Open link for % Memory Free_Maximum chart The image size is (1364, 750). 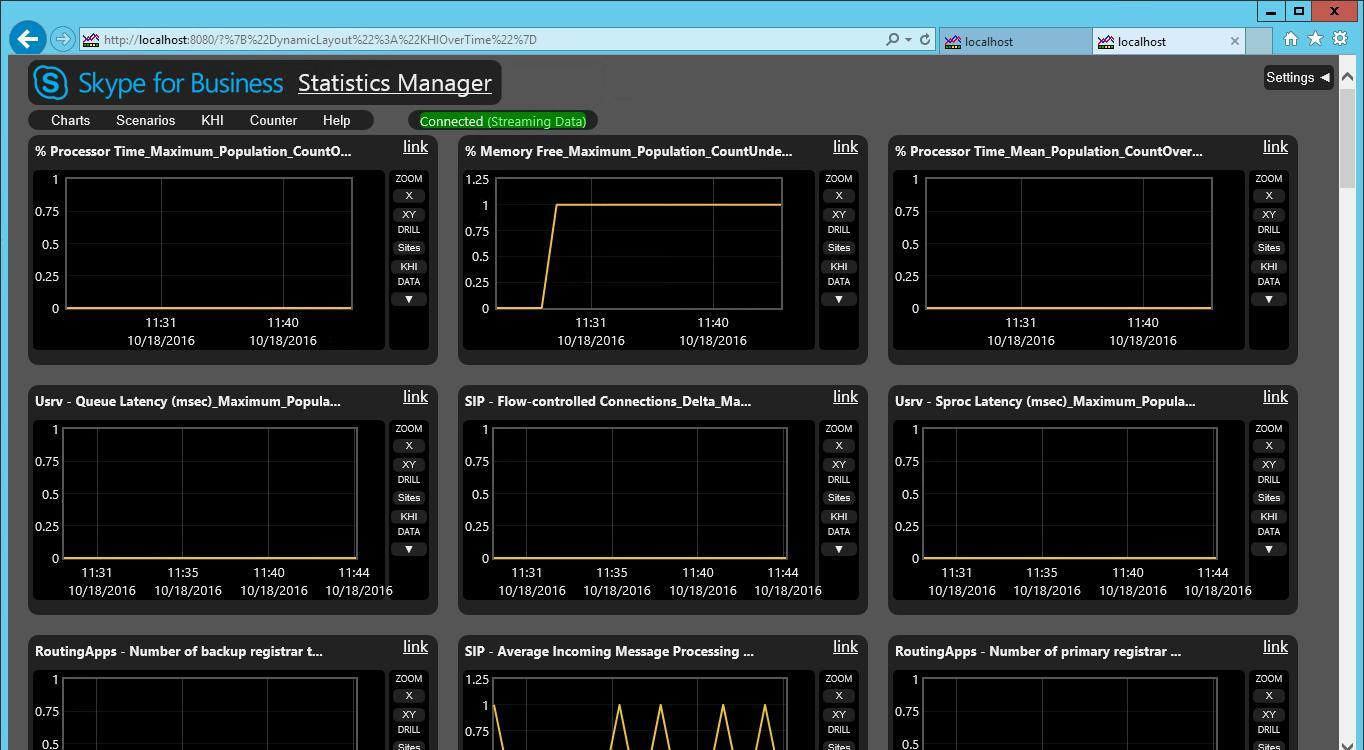point(845,147)
